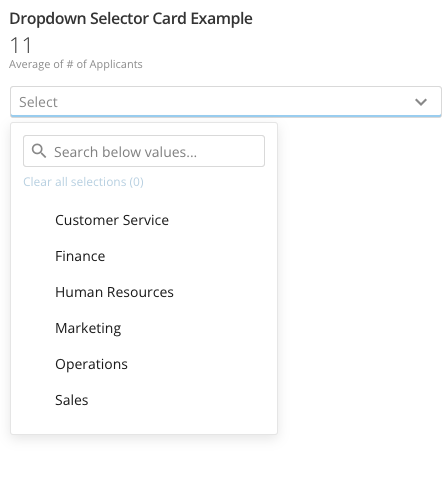The height and width of the screenshot is (486, 448).
Task: Focus the Search below values field
Action: (144, 151)
